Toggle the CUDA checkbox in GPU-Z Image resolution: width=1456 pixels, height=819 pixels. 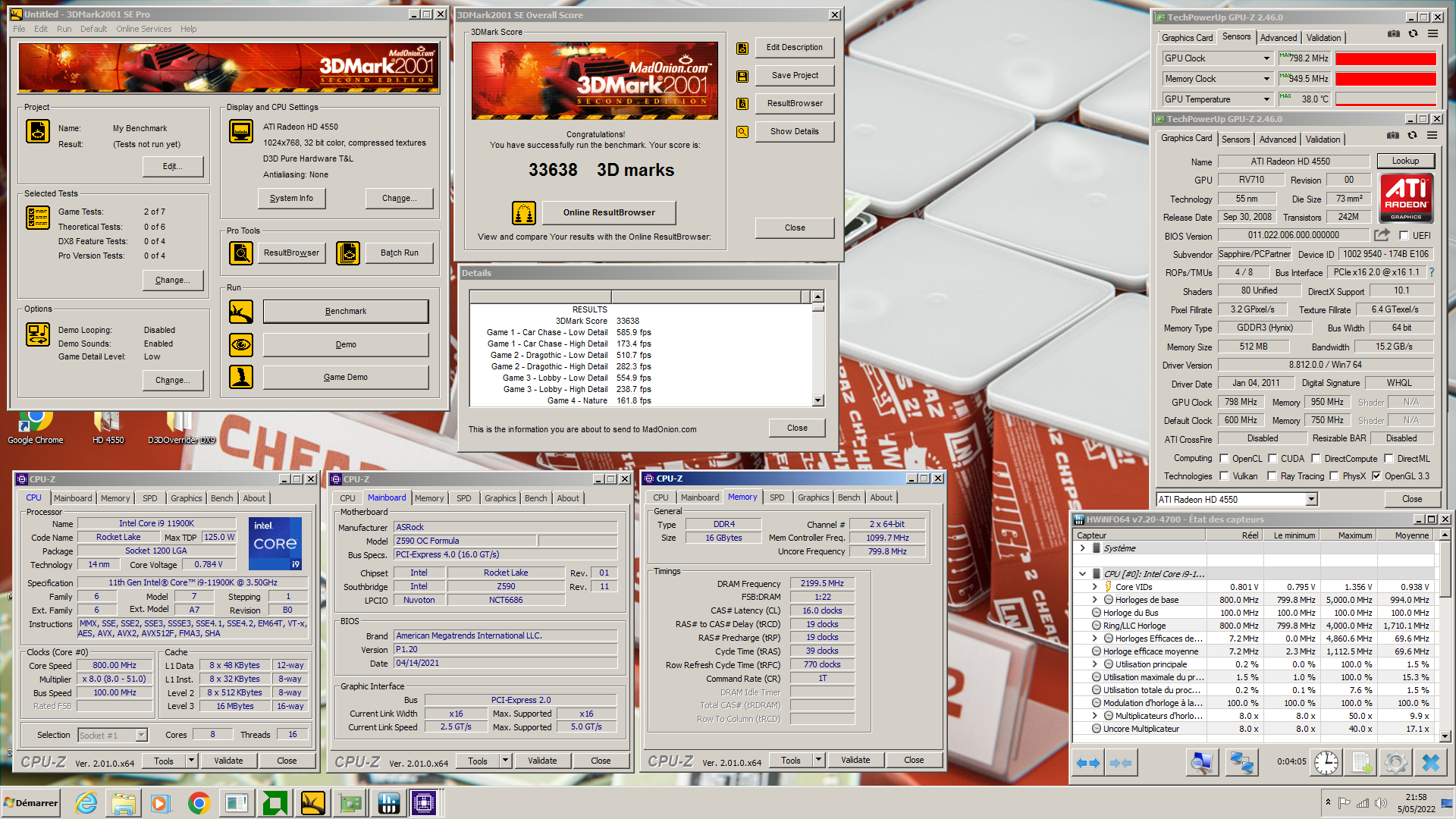click(1272, 459)
